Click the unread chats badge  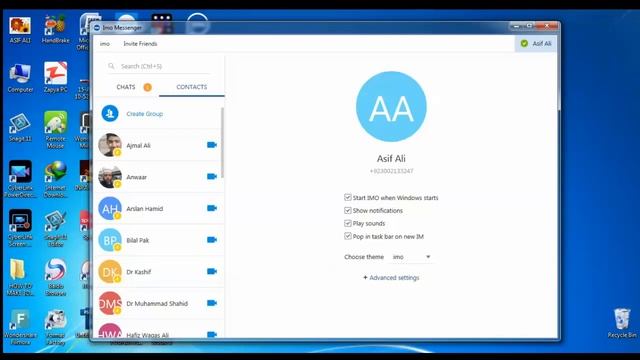coord(147,87)
